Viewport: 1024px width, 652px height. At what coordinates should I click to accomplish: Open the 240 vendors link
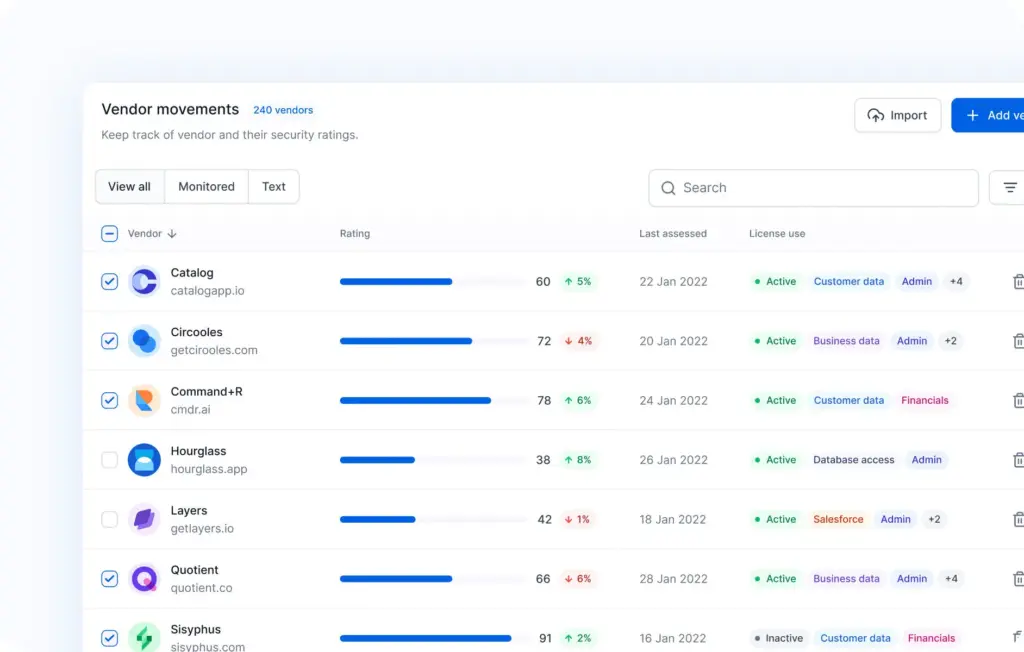pos(283,110)
